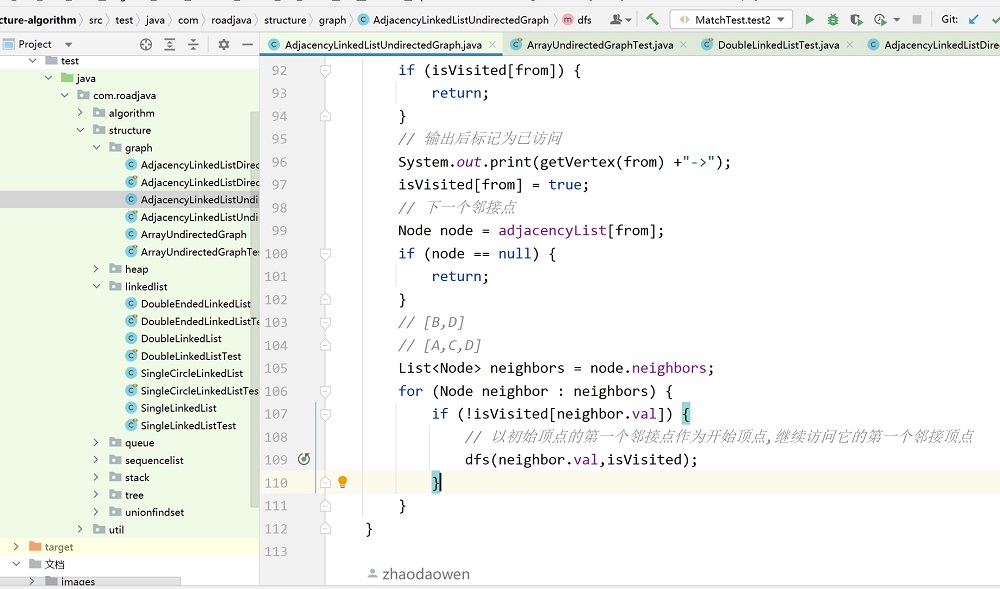The image size is (1000, 589).
Task: Toggle comment fold marker at line 103
Action: click(x=325, y=323)
